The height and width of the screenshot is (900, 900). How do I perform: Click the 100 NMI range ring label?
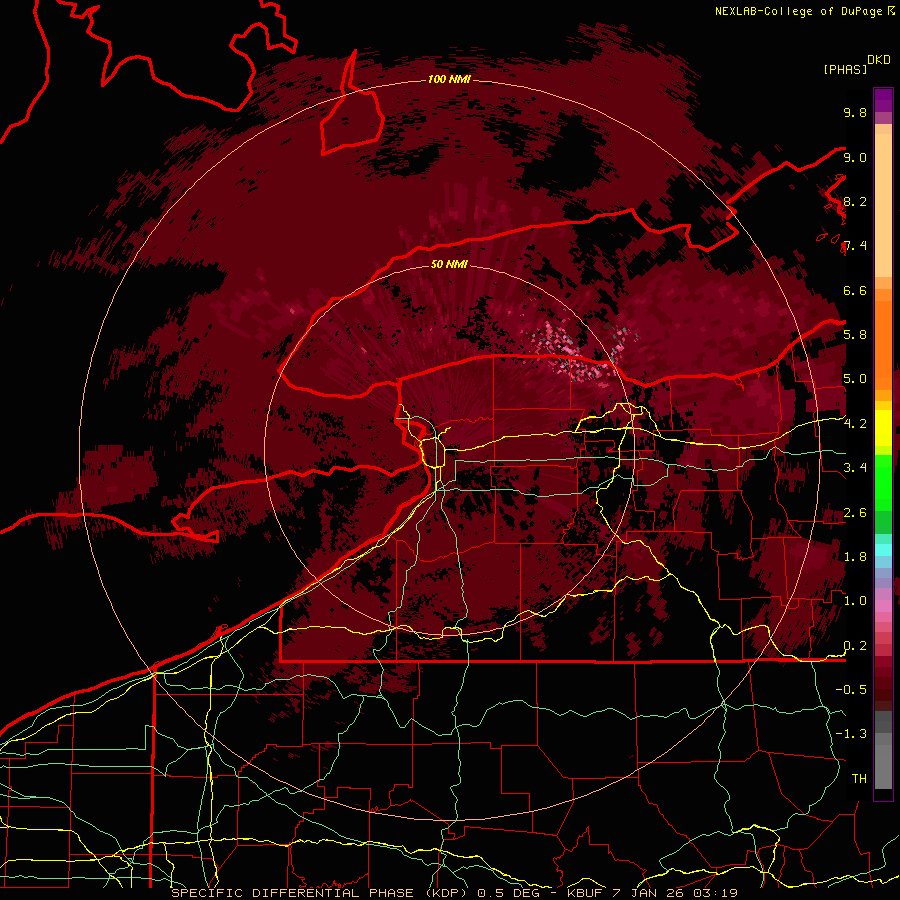click(x=449, y=79)
